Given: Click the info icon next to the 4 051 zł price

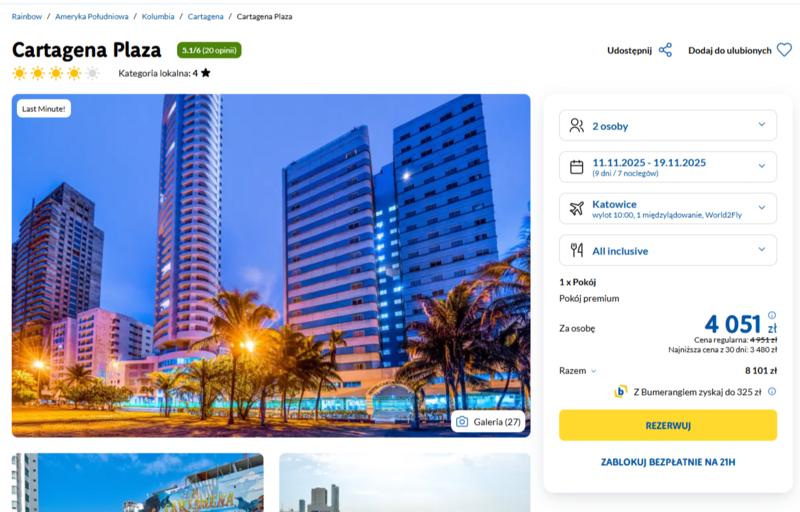Looking at the screenshot, I should click(772, 315).
